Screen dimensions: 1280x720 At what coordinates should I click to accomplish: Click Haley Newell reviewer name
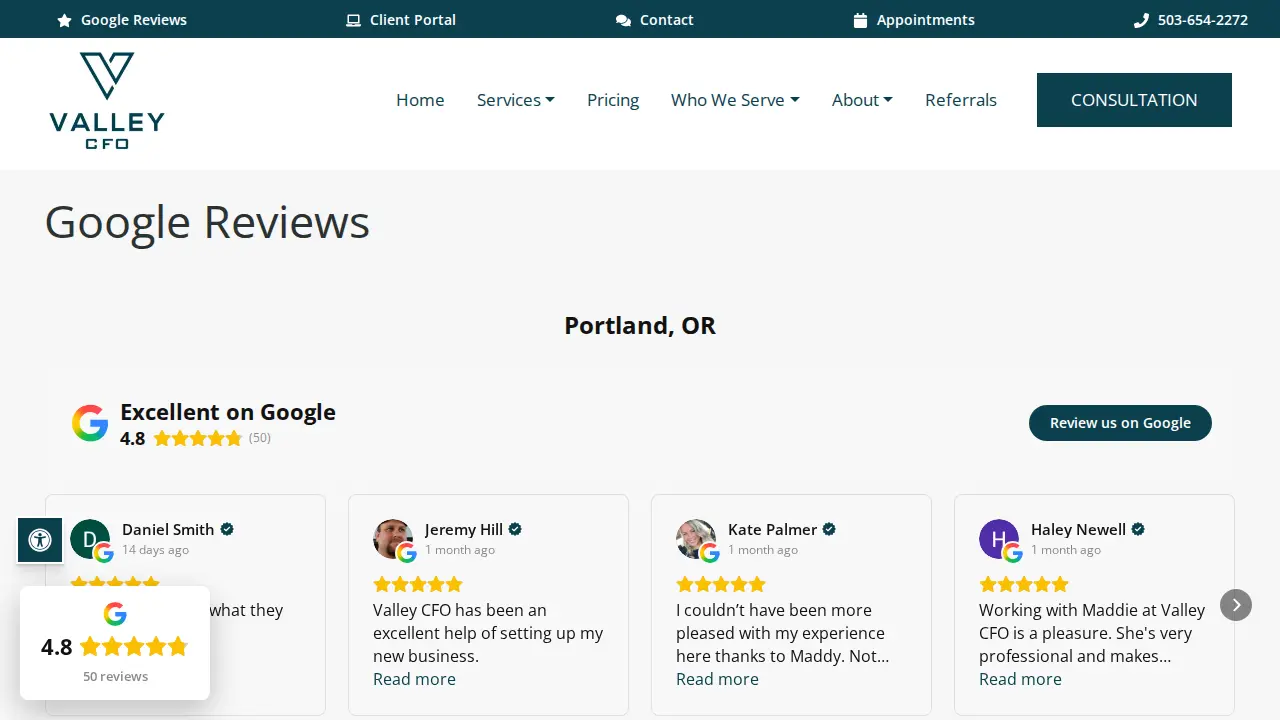tap(1078, 529)
